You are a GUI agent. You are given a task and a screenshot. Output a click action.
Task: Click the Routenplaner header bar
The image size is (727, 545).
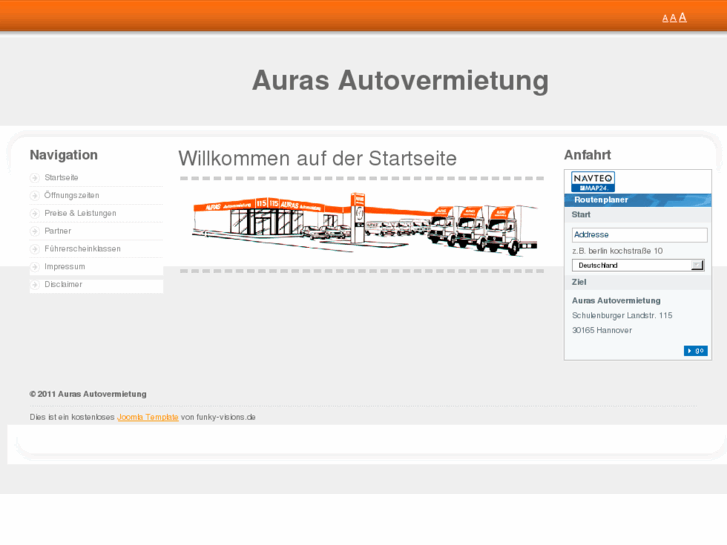pyautogui.click(x=638, y=200)
